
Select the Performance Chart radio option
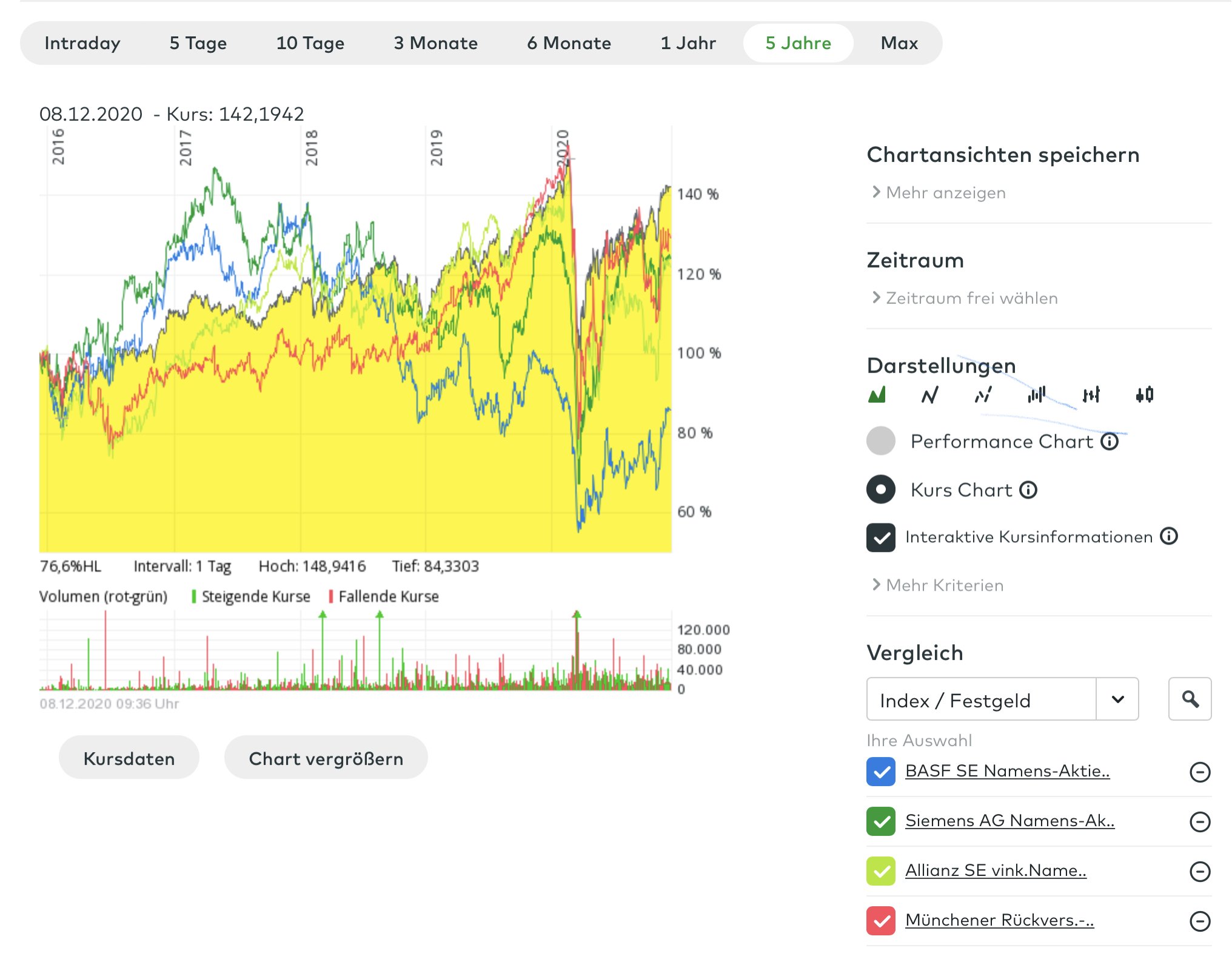(x=881, y=441)
